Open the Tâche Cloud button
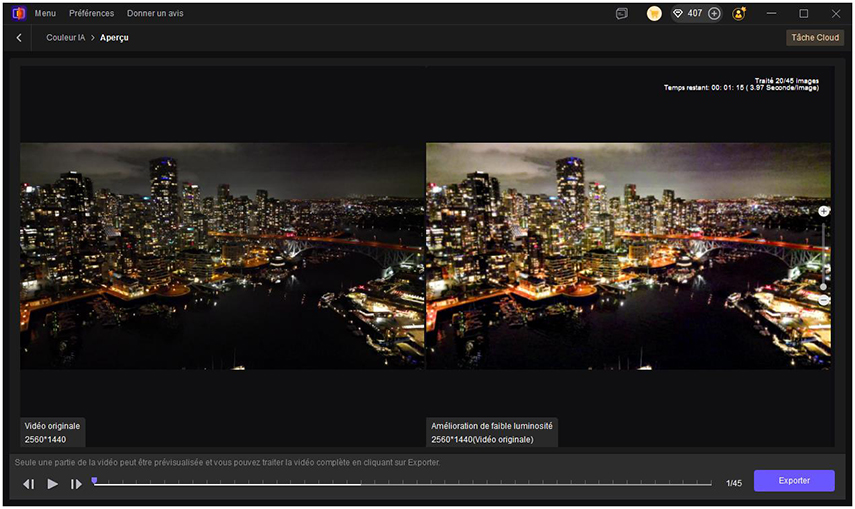The width and height of the screenshot is (855, 509). [815, 37]
